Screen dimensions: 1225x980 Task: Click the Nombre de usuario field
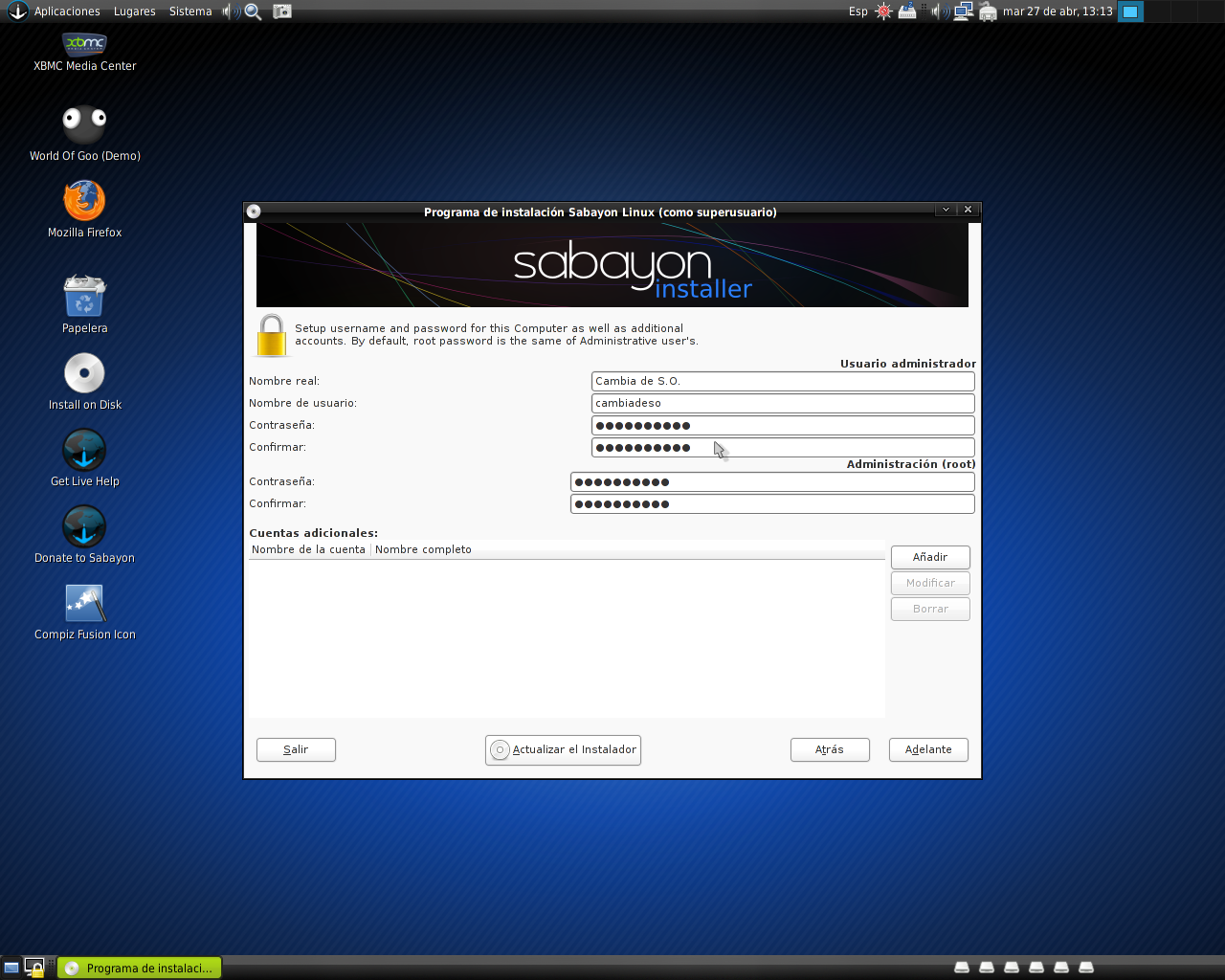[x=783, y=403]
